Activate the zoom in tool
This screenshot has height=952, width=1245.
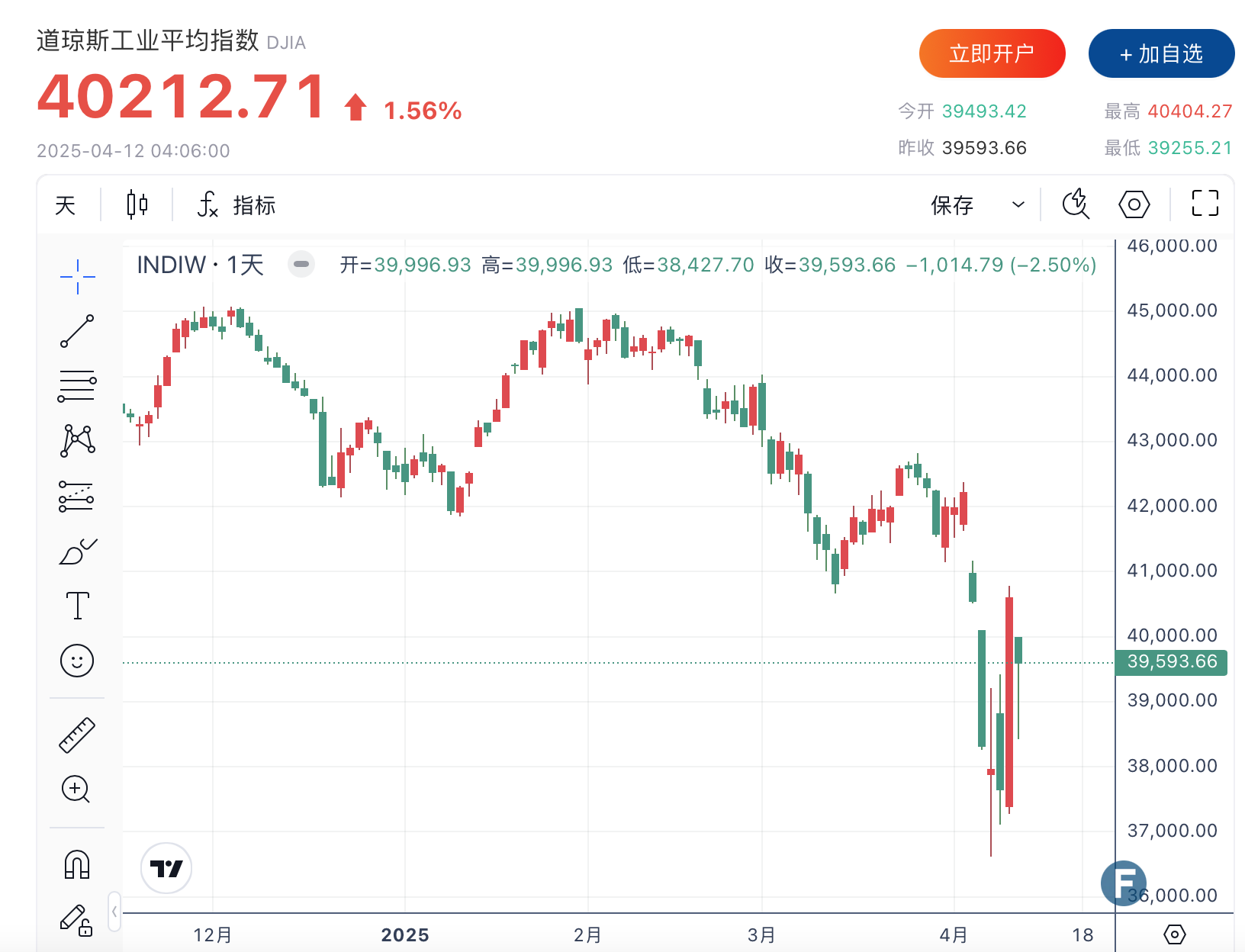77,789
